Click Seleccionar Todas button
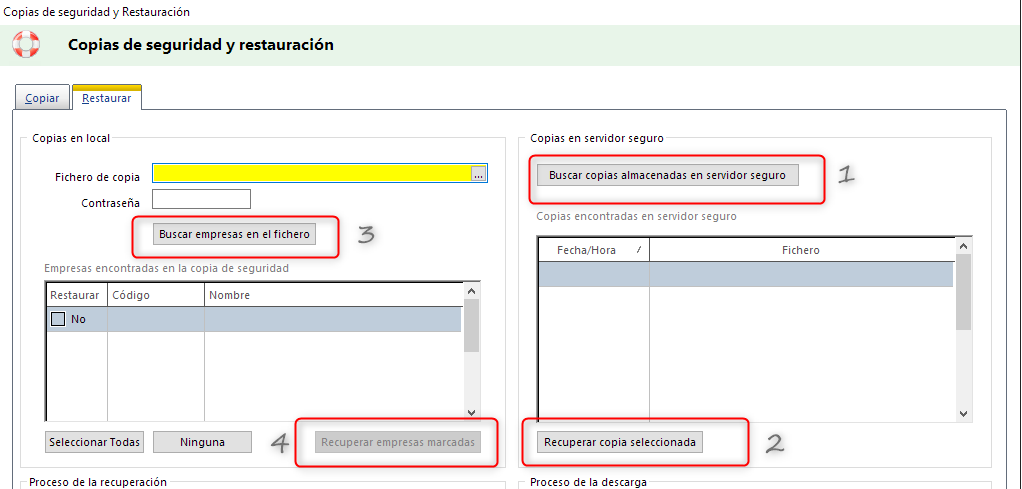The height and width of the screenshot is (489, 1022). [x=95, y=442]
